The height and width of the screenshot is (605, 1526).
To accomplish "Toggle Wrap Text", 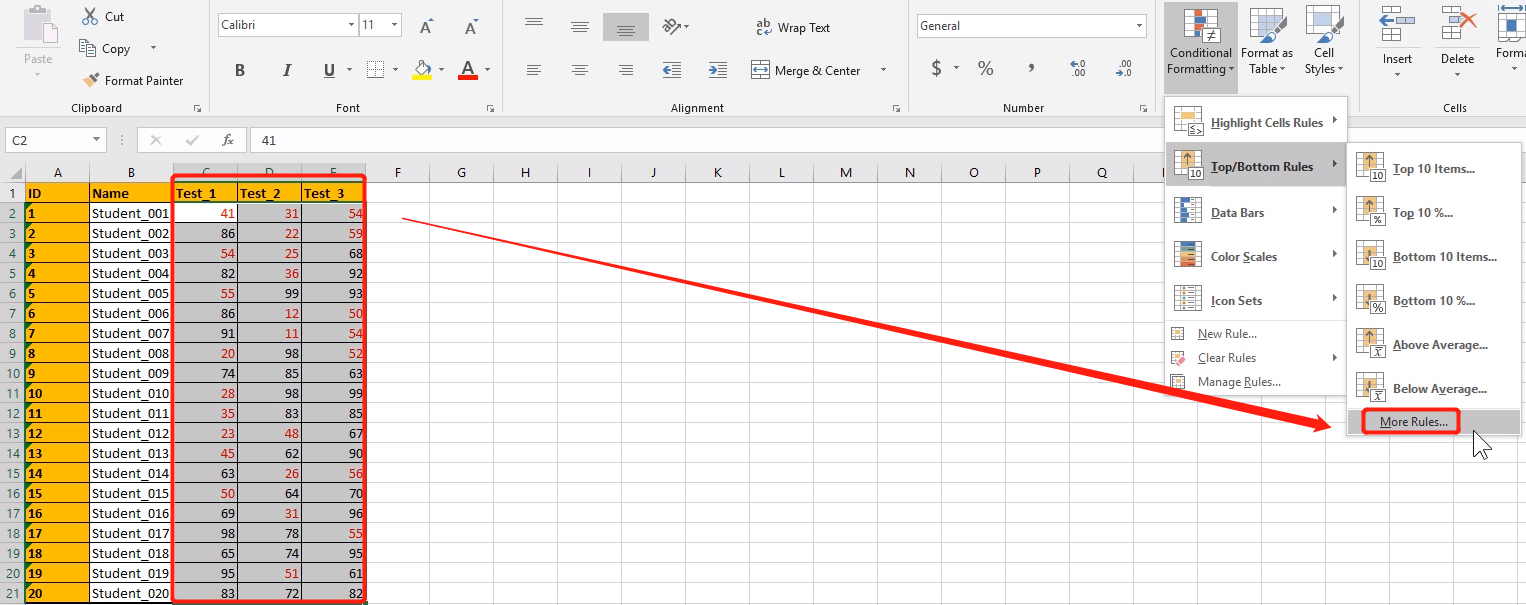I will pos(793,27).
